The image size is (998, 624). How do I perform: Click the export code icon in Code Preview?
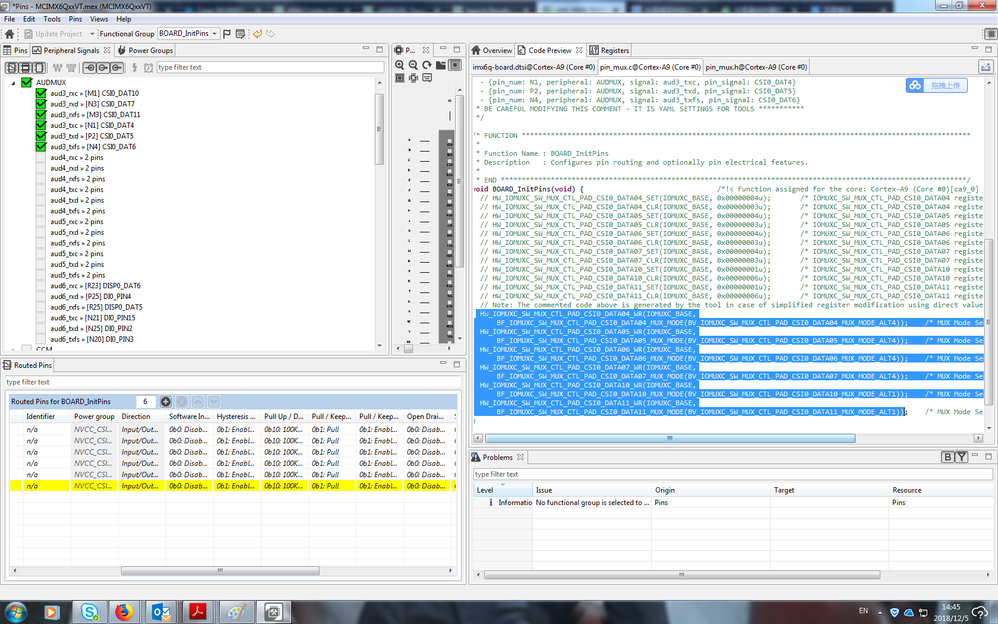(x=985, y=67)
